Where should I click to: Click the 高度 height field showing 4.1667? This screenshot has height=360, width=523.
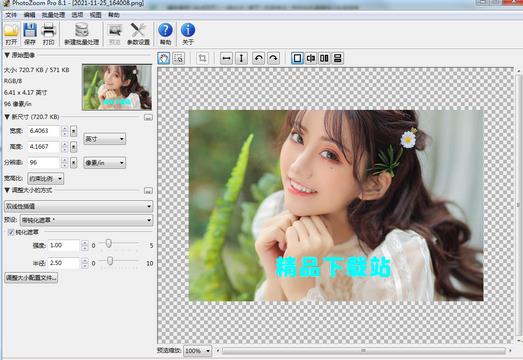point(43,147)
